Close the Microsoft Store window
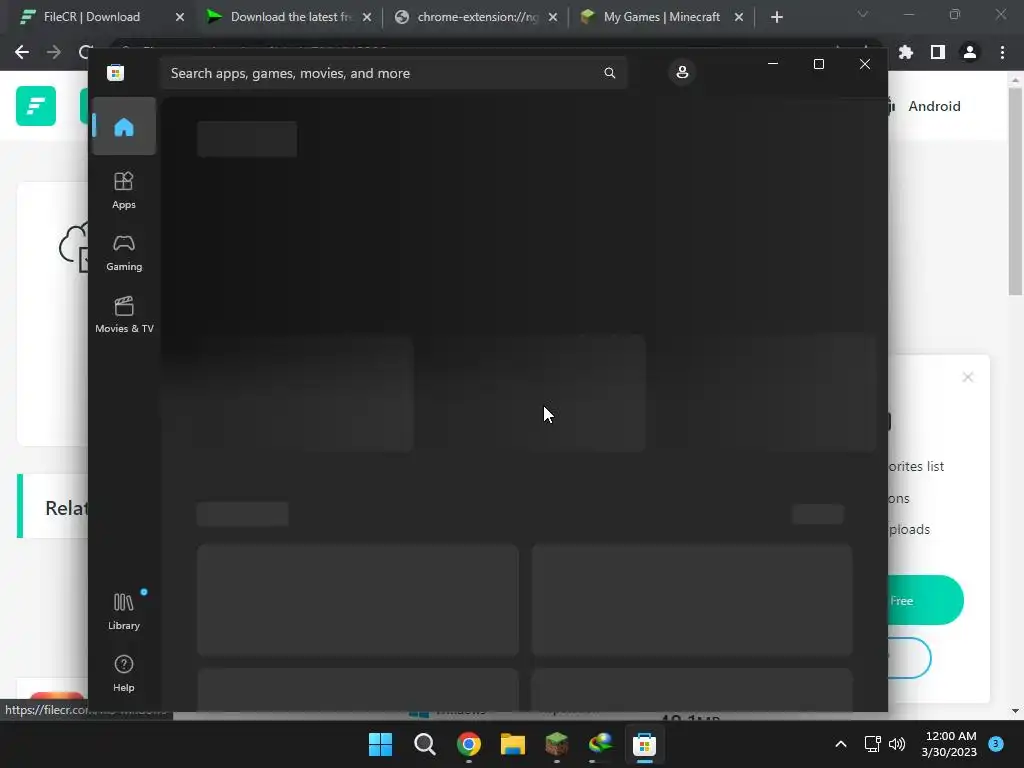The height and width of the screenshot is (768, 1024). [865, 64]
